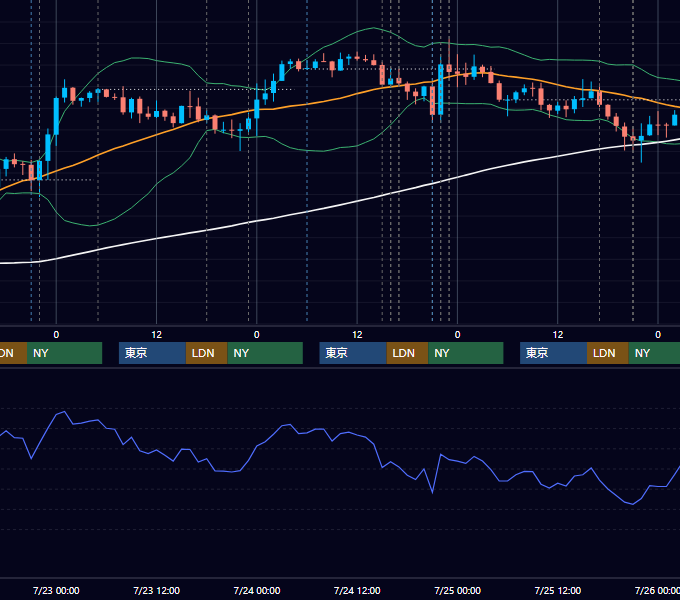This screenshot has width=680, height=600.
Task: Click the LDN session block on 7/24
Action: (407, 353)
